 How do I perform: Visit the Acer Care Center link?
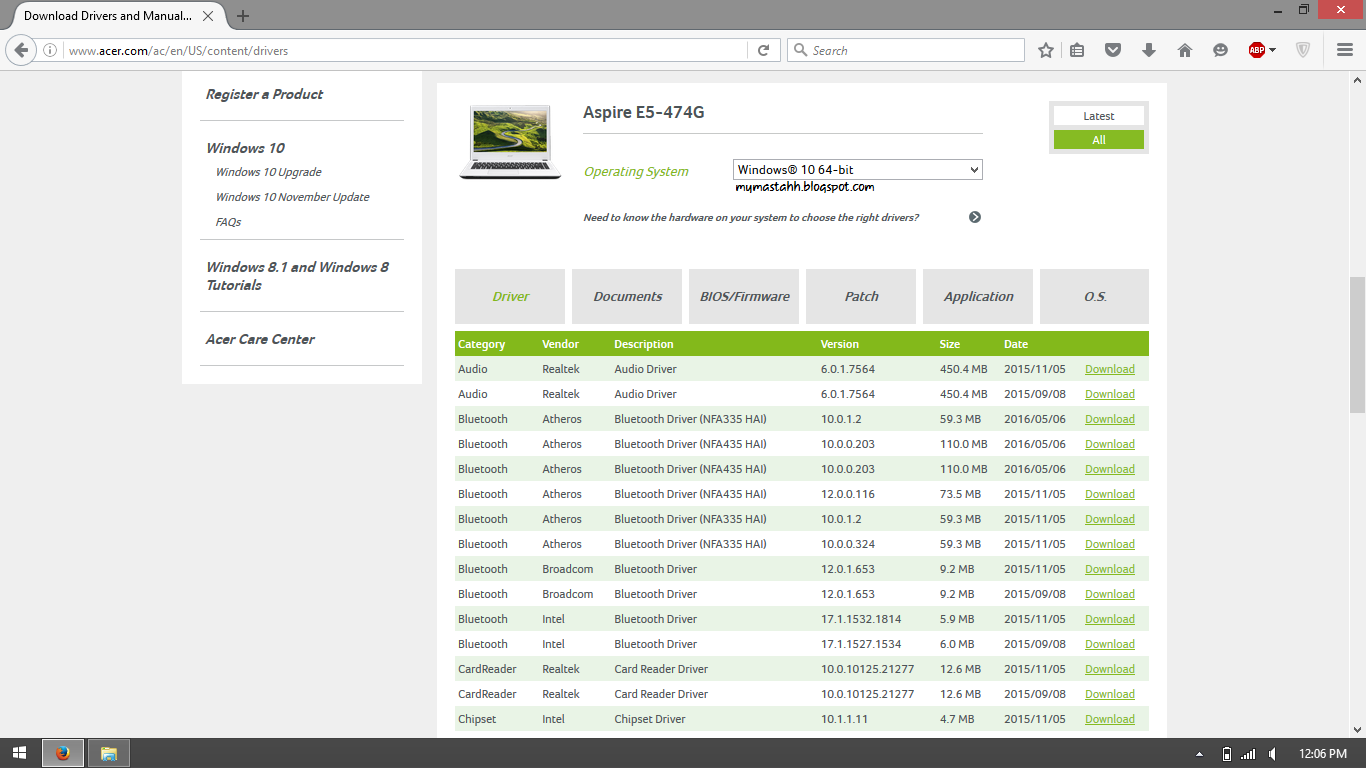pos(260,339)
